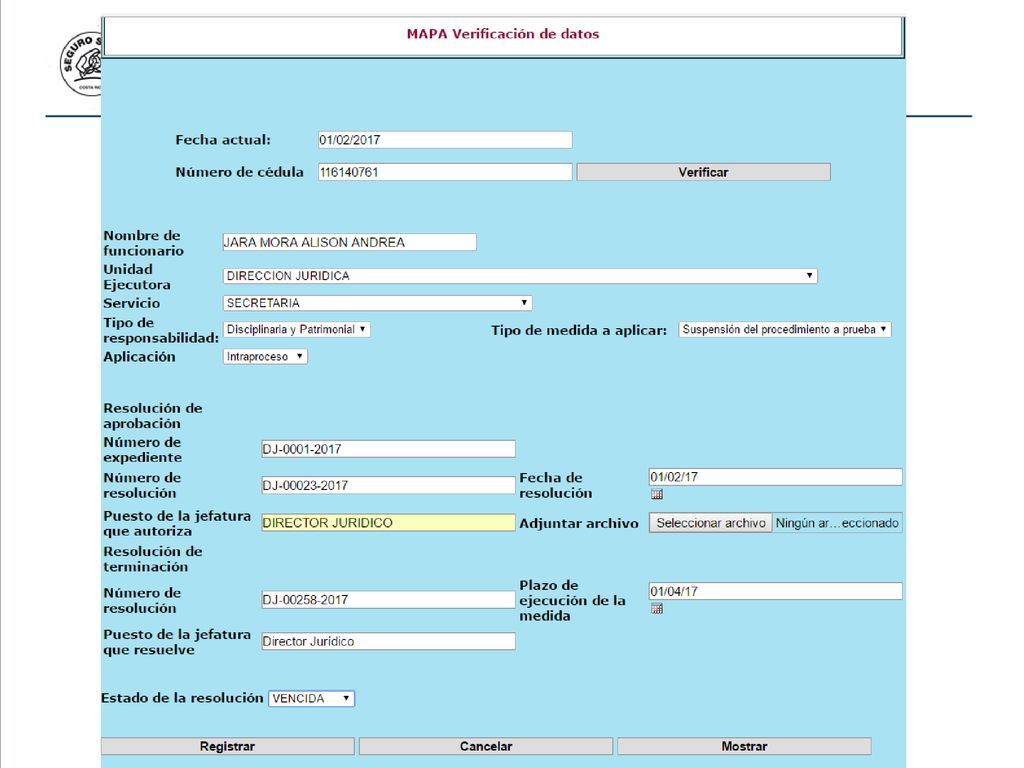
Task: Click the Número de expediente field
Action: [389, 449]
